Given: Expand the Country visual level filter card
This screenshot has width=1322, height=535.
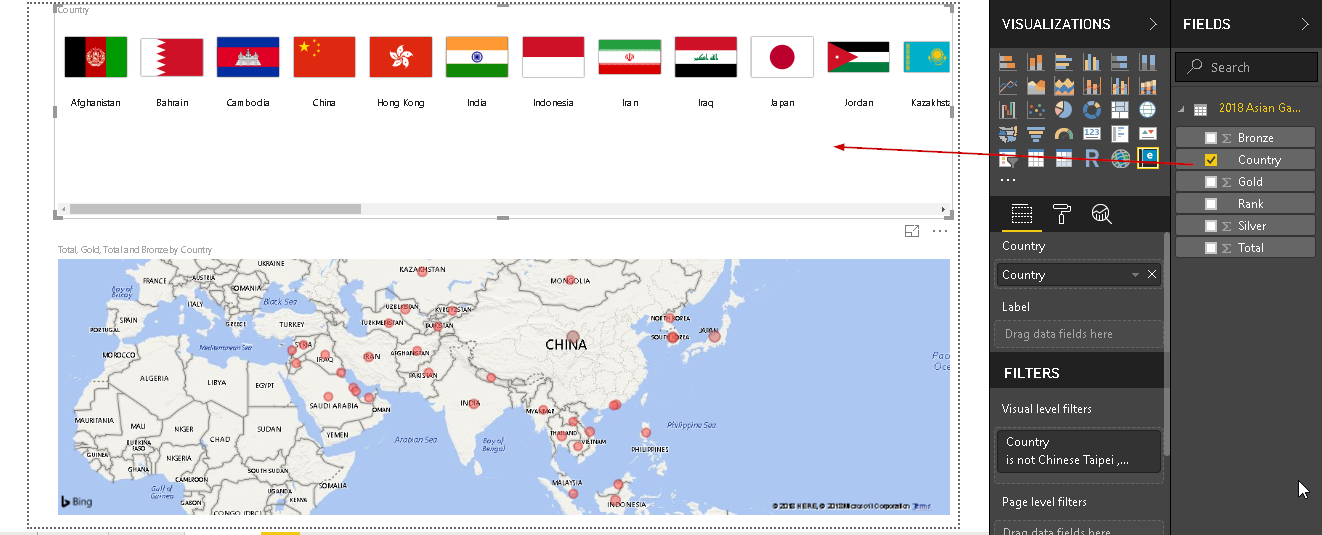Looking at the screenshot, I should [1079, 451].
